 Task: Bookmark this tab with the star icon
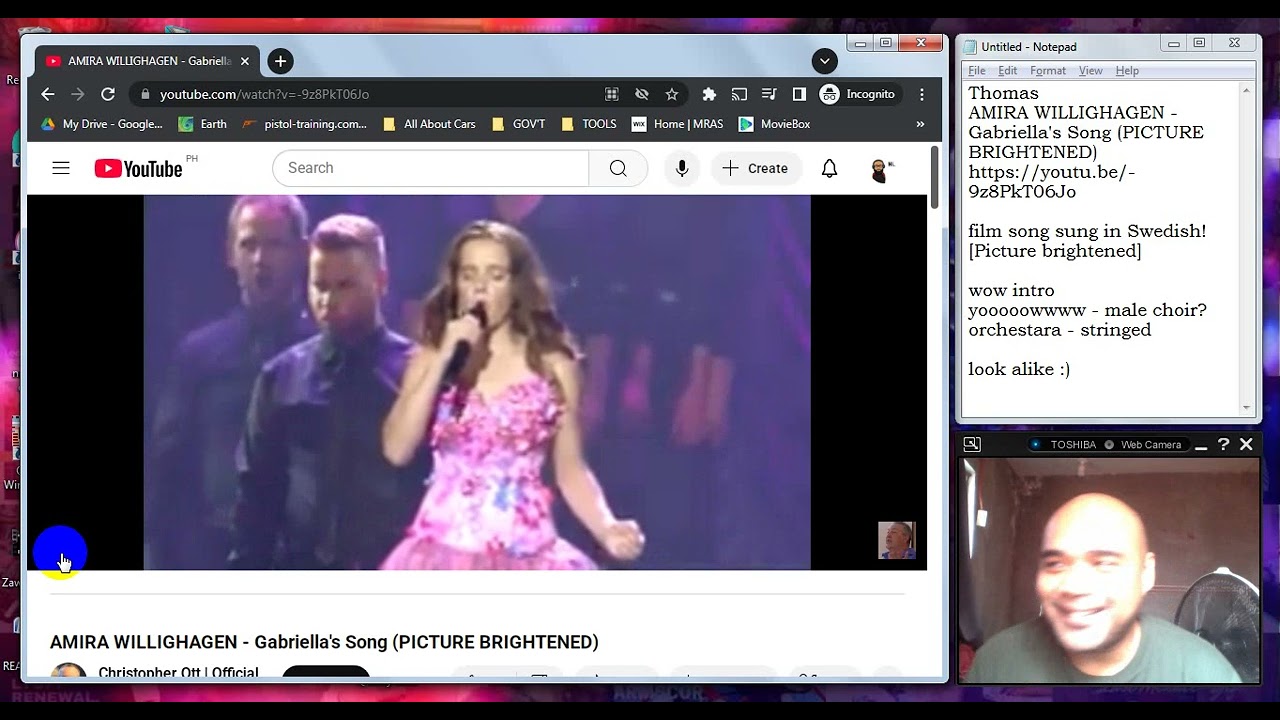coord(672,94)
